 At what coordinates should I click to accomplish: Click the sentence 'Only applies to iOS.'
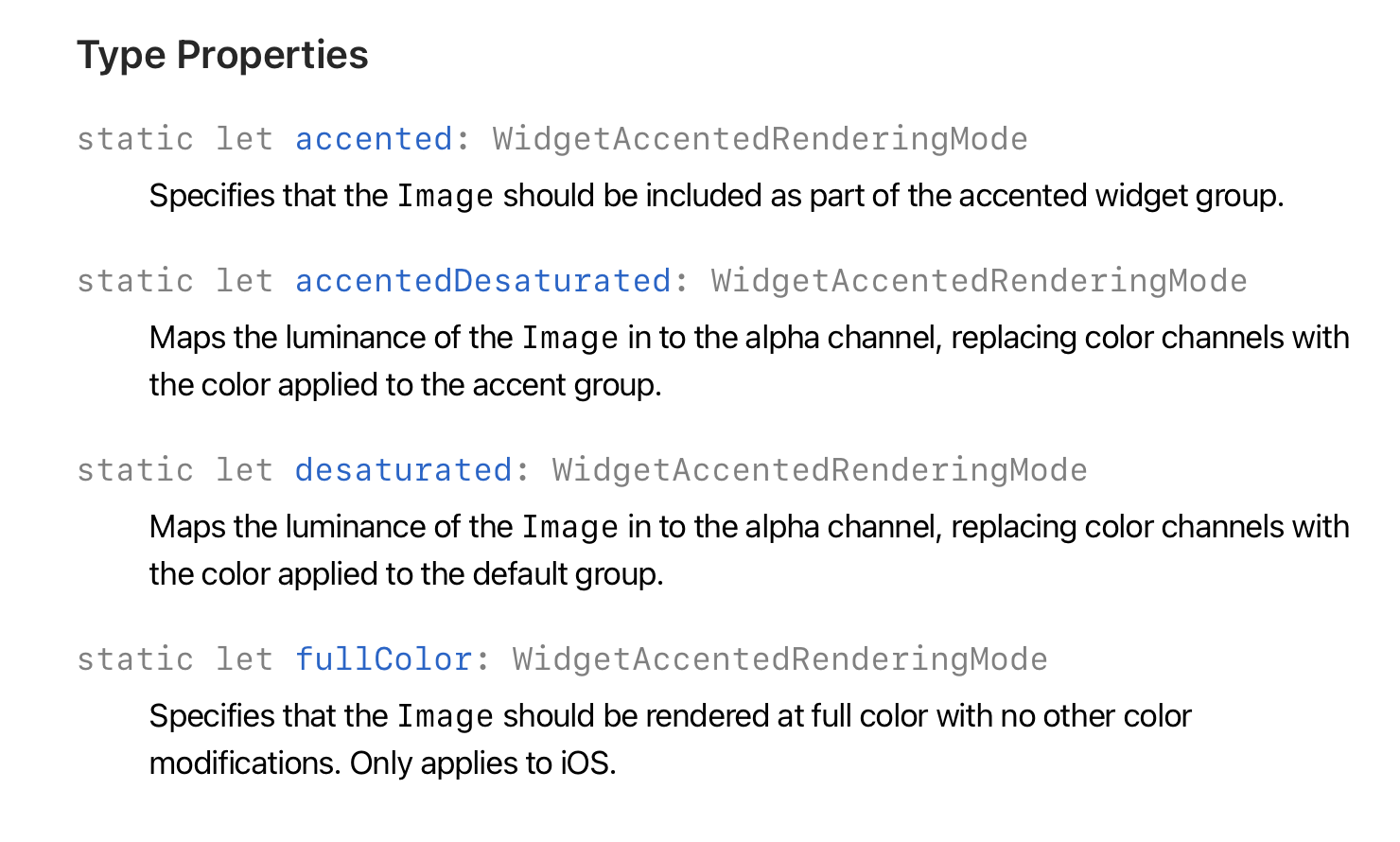(482, 763)
